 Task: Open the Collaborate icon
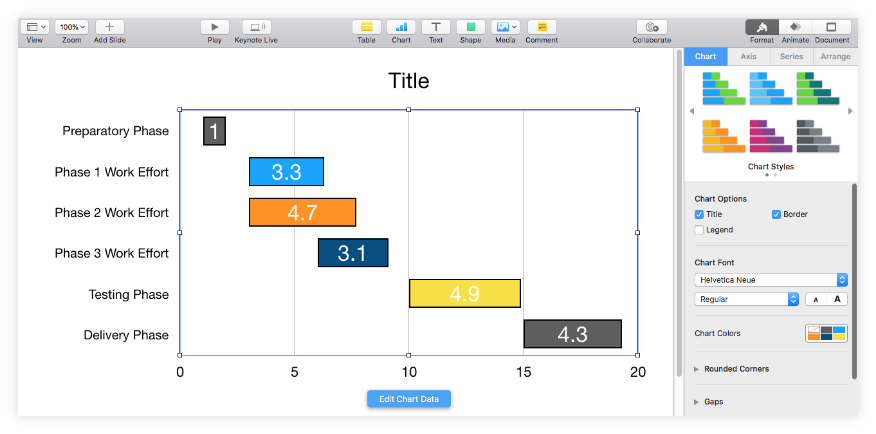(x=651, y=27)
